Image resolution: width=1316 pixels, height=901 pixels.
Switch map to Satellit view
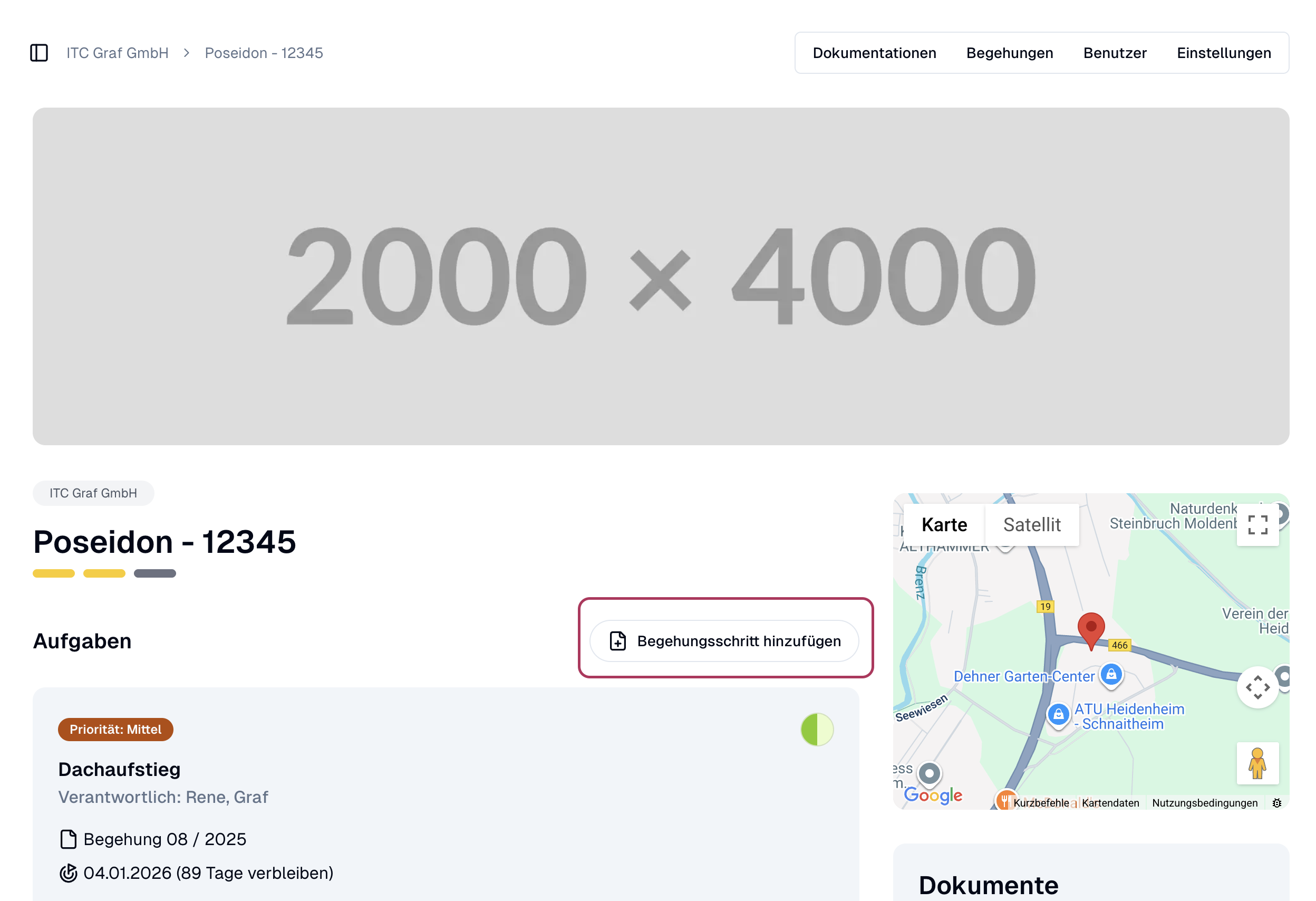coord(1032,525)
